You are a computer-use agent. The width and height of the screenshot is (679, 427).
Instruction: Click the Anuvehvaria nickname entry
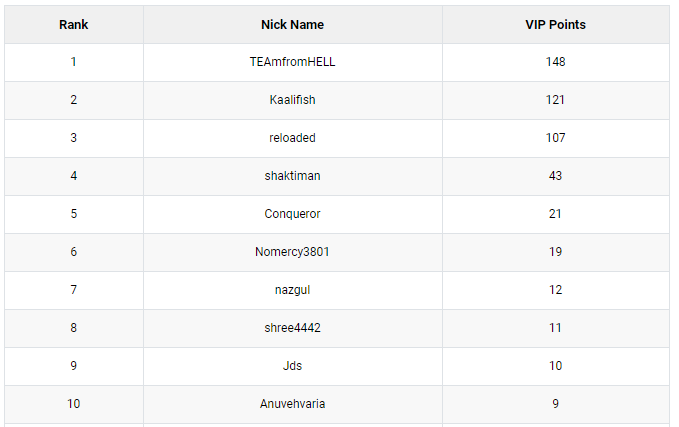(293, 404)
